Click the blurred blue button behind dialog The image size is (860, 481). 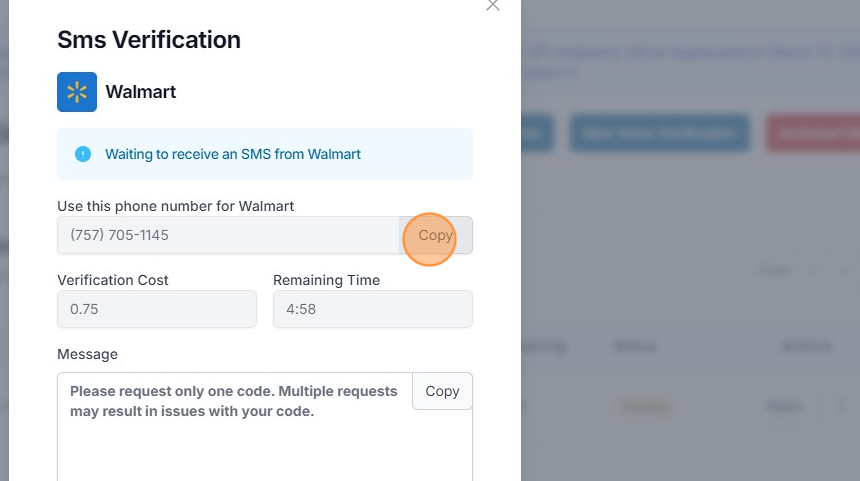[x=658, y=133]
